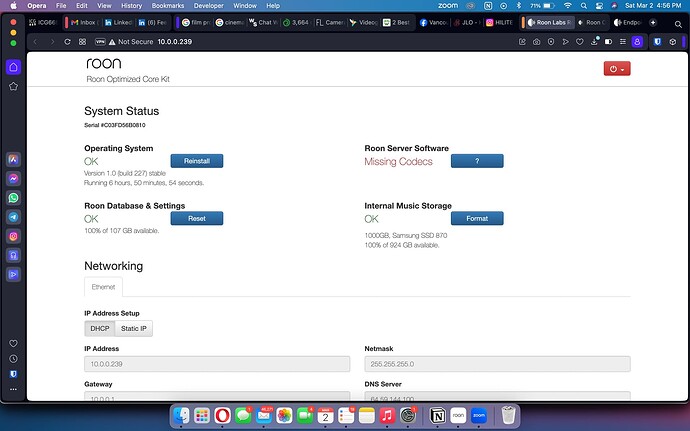Viewport: 690px width, 431px height.
Task: Open Instagram in the Opera sidebar
Action: 14,236
